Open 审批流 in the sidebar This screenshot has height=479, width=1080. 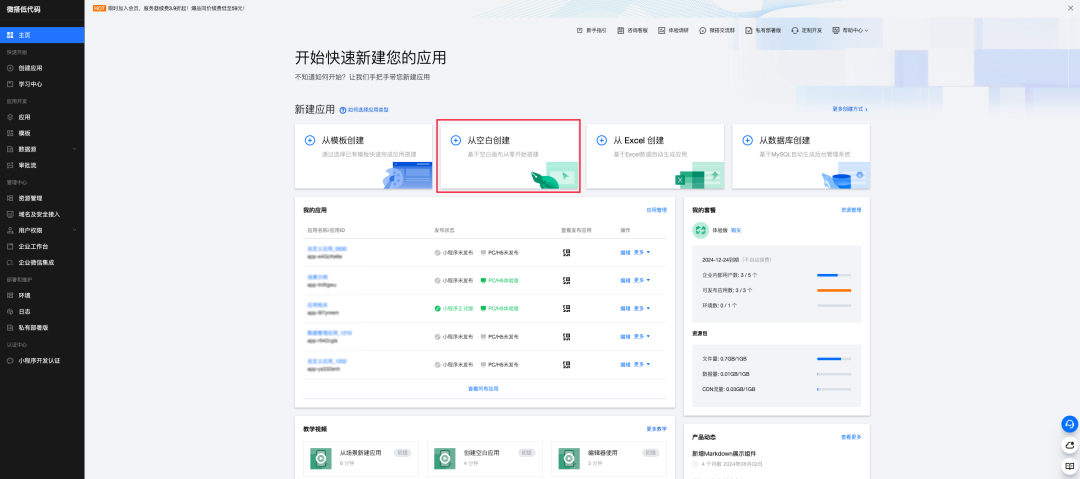click(42, 165)
